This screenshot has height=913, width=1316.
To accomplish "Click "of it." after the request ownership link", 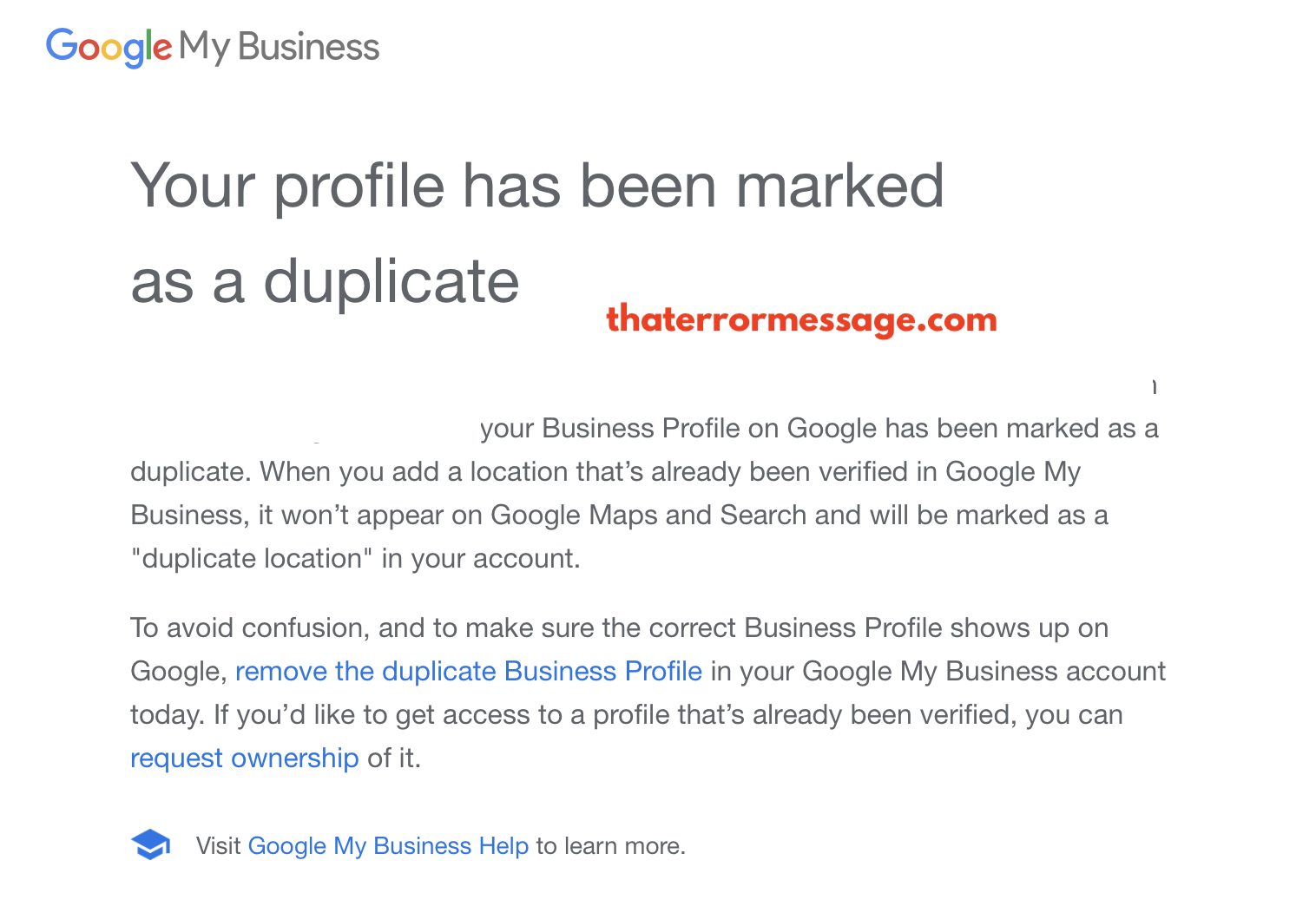I will [394, 758].
